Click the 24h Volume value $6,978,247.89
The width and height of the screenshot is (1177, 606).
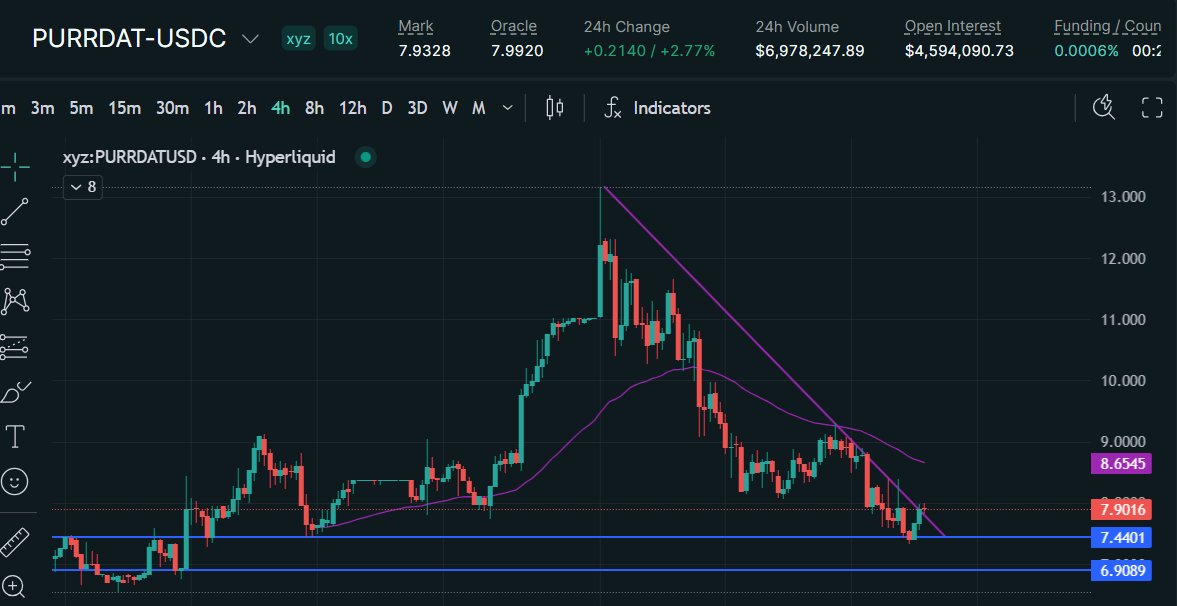pos(810,51)
